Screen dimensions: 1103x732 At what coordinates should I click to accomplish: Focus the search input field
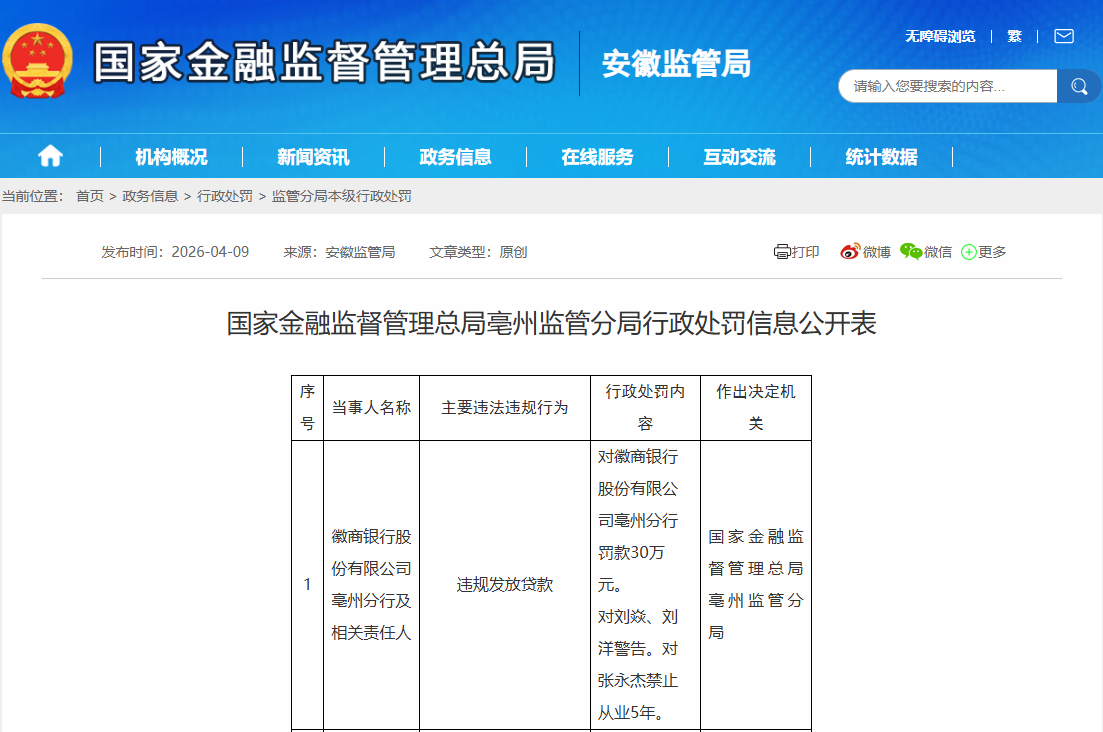pos(946,86)
